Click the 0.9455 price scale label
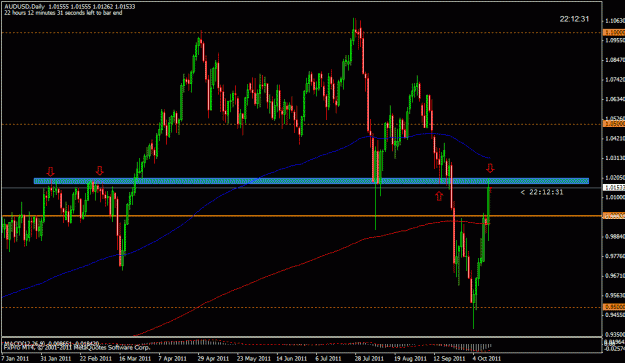This screenshot has height=363, width=625. [x=615, y=315]
